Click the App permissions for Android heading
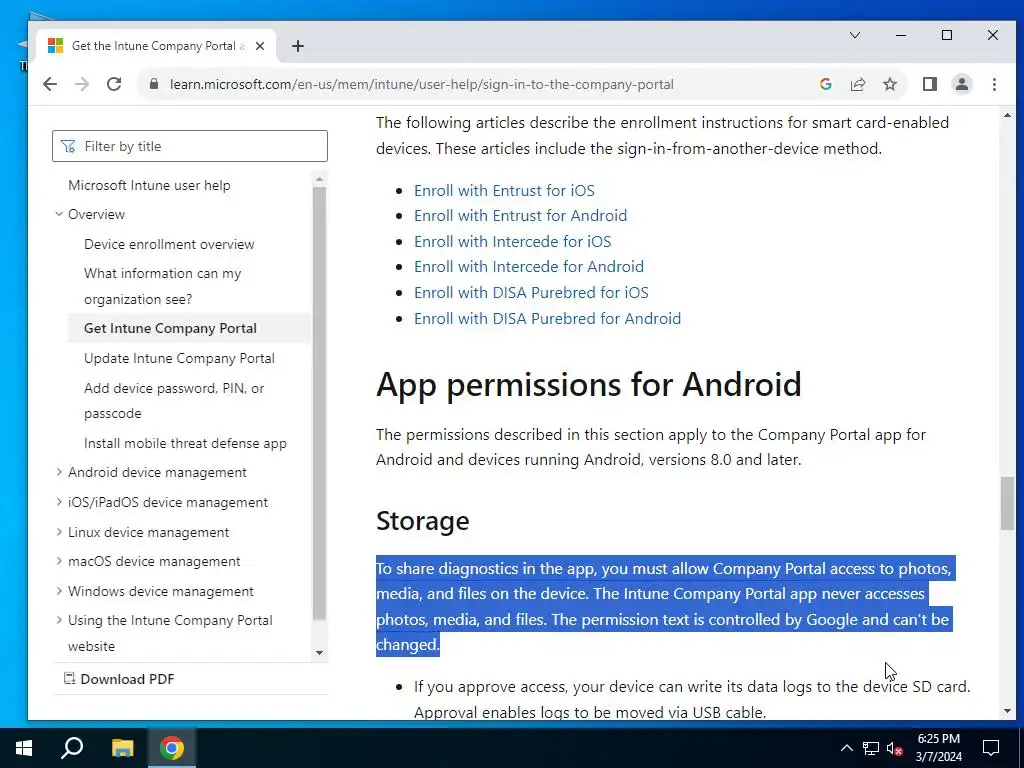Viewport: 1024px width, 768px height. [x=588, y=385]
